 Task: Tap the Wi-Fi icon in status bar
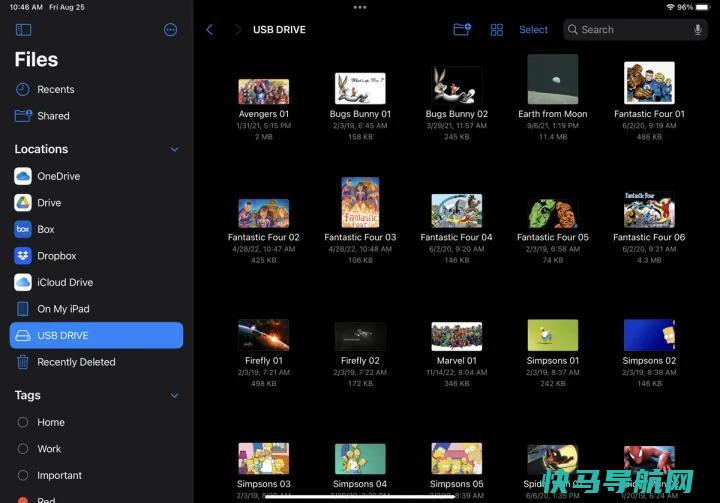(670, 7)
